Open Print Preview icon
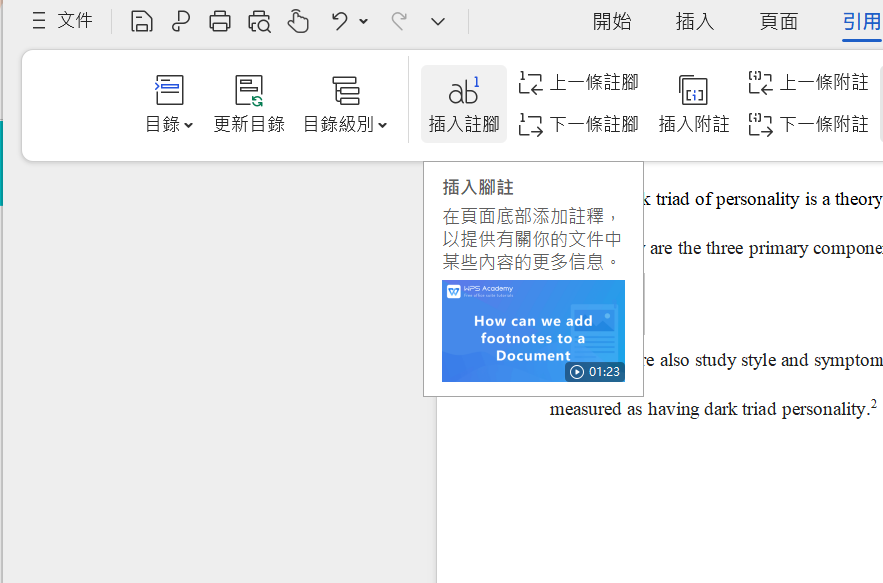883x583 pixels. 259,21
